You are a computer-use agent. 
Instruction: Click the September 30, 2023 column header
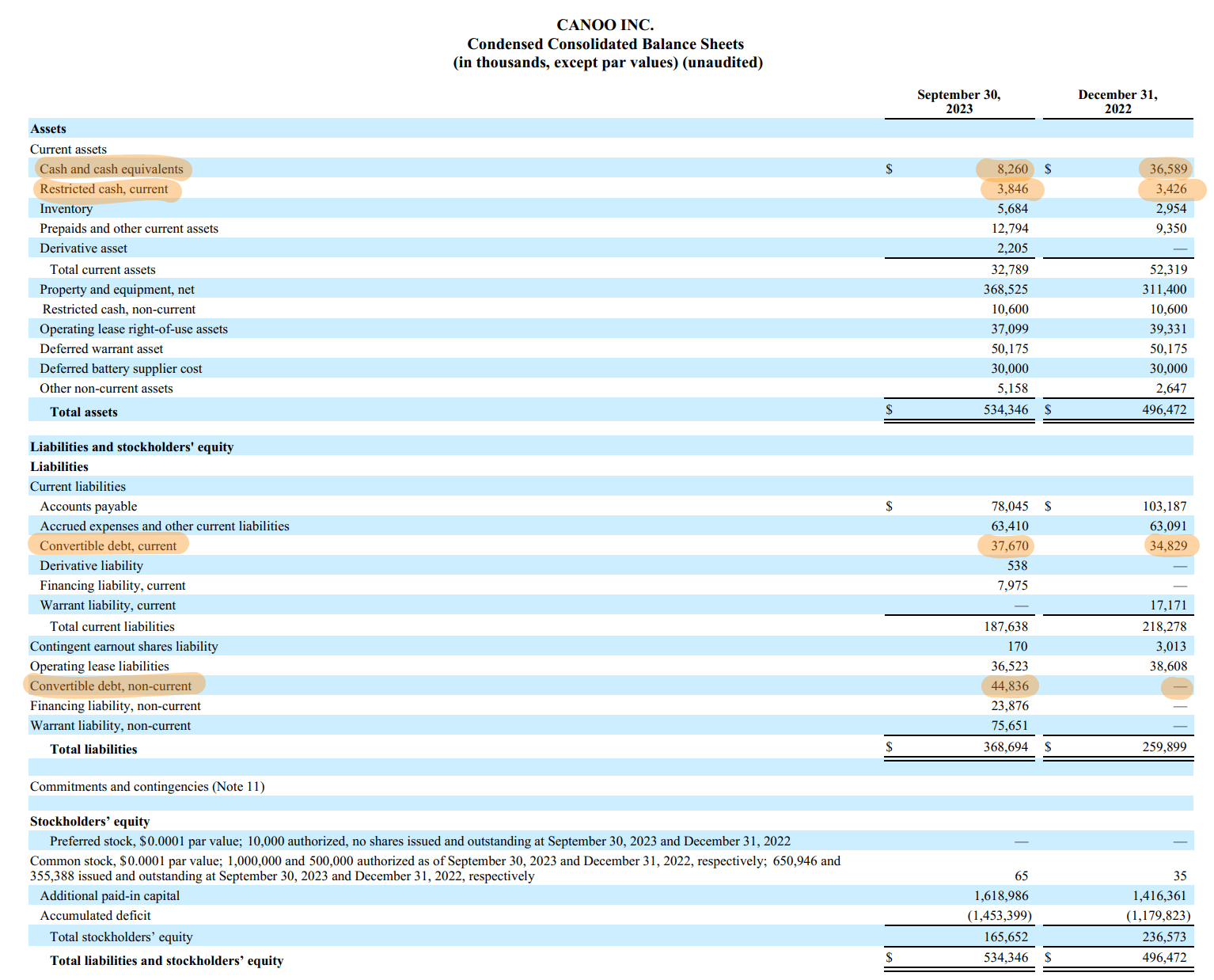click(958, 101)
